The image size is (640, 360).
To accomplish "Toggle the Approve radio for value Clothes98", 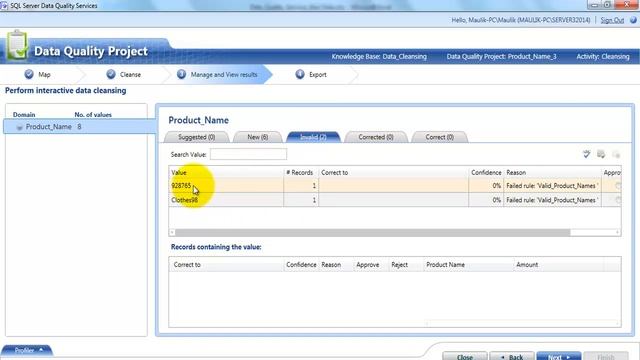I will pyautogui.click(x=618, y=200).
